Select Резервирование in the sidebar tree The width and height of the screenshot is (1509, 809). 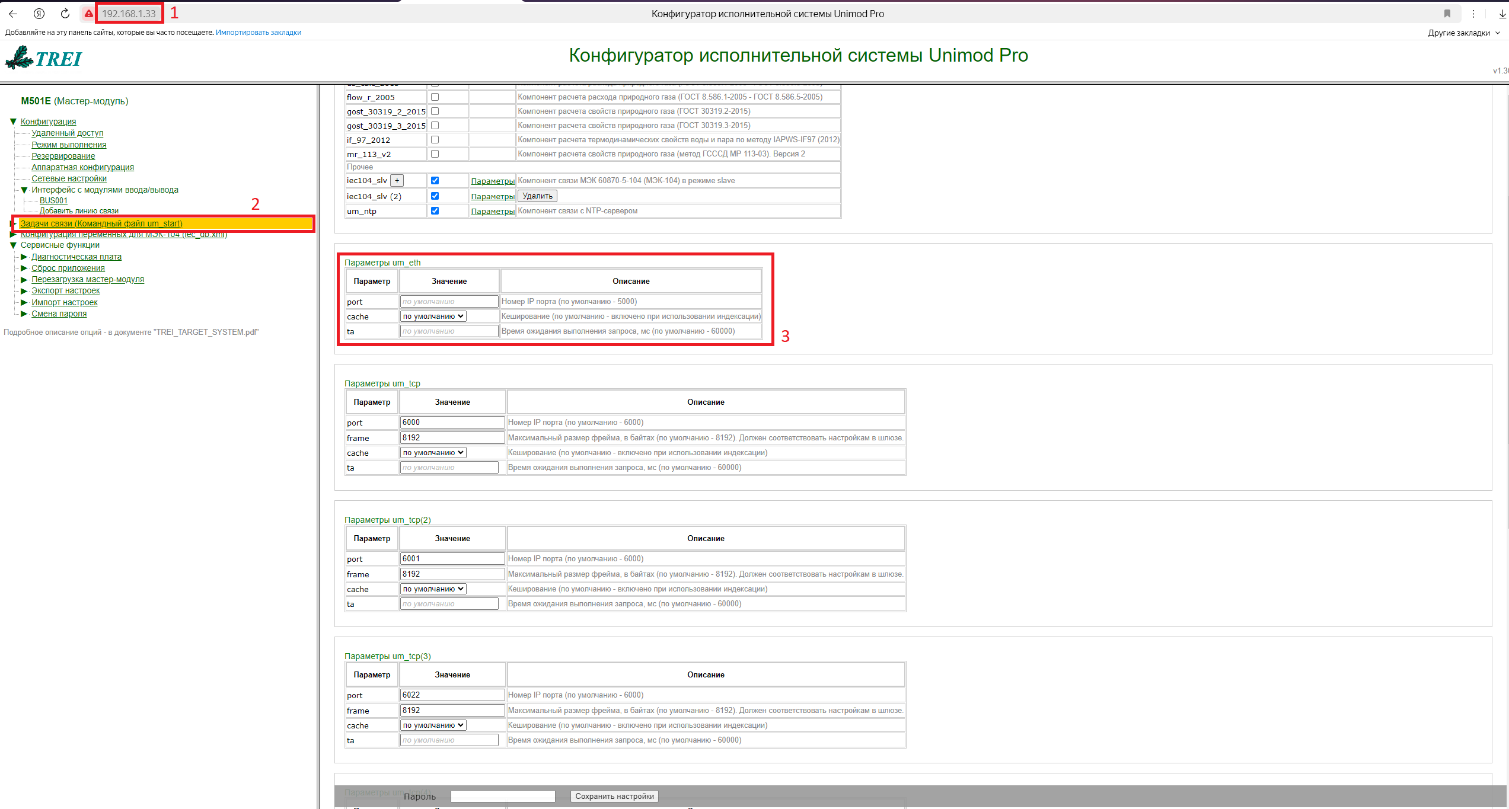(x=63, y=156)
